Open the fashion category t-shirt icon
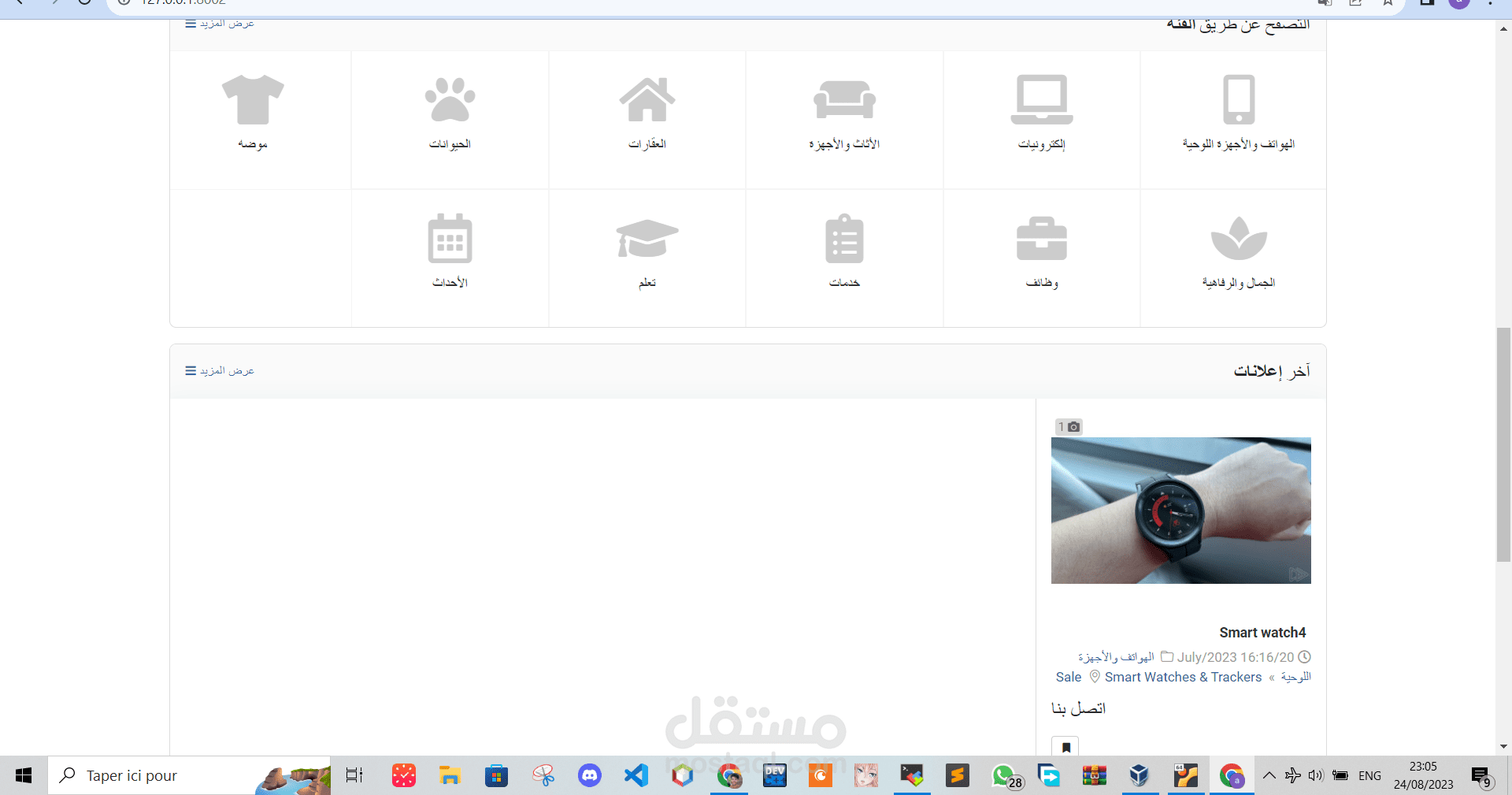This screenshot has width=1512, height=795. (253, 99)
